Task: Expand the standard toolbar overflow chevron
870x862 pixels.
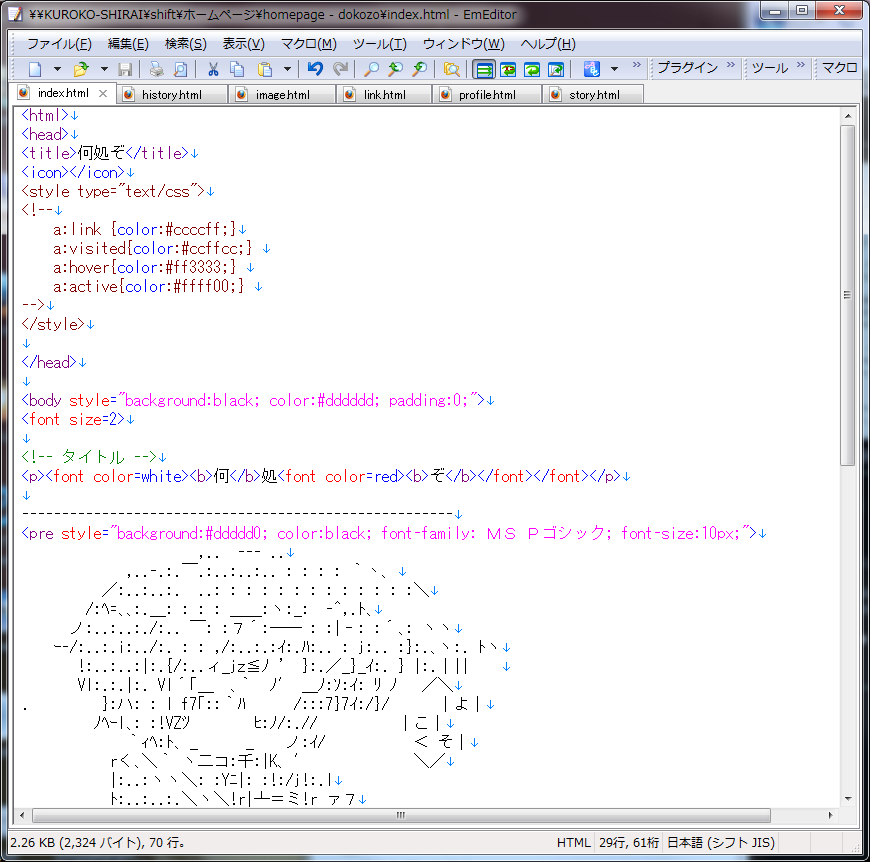Action: [x=636, y=65]
